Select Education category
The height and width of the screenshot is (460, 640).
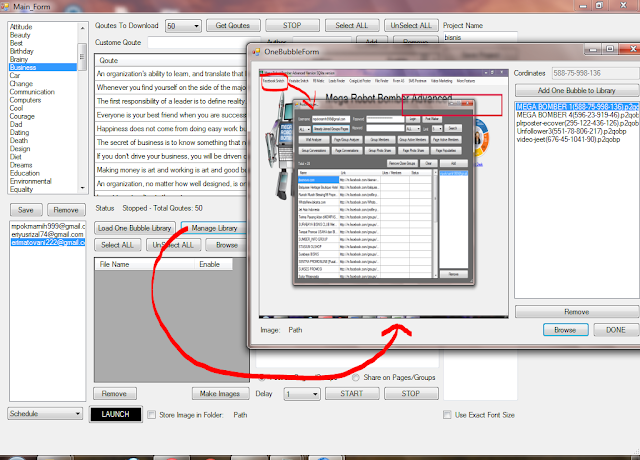24,173
